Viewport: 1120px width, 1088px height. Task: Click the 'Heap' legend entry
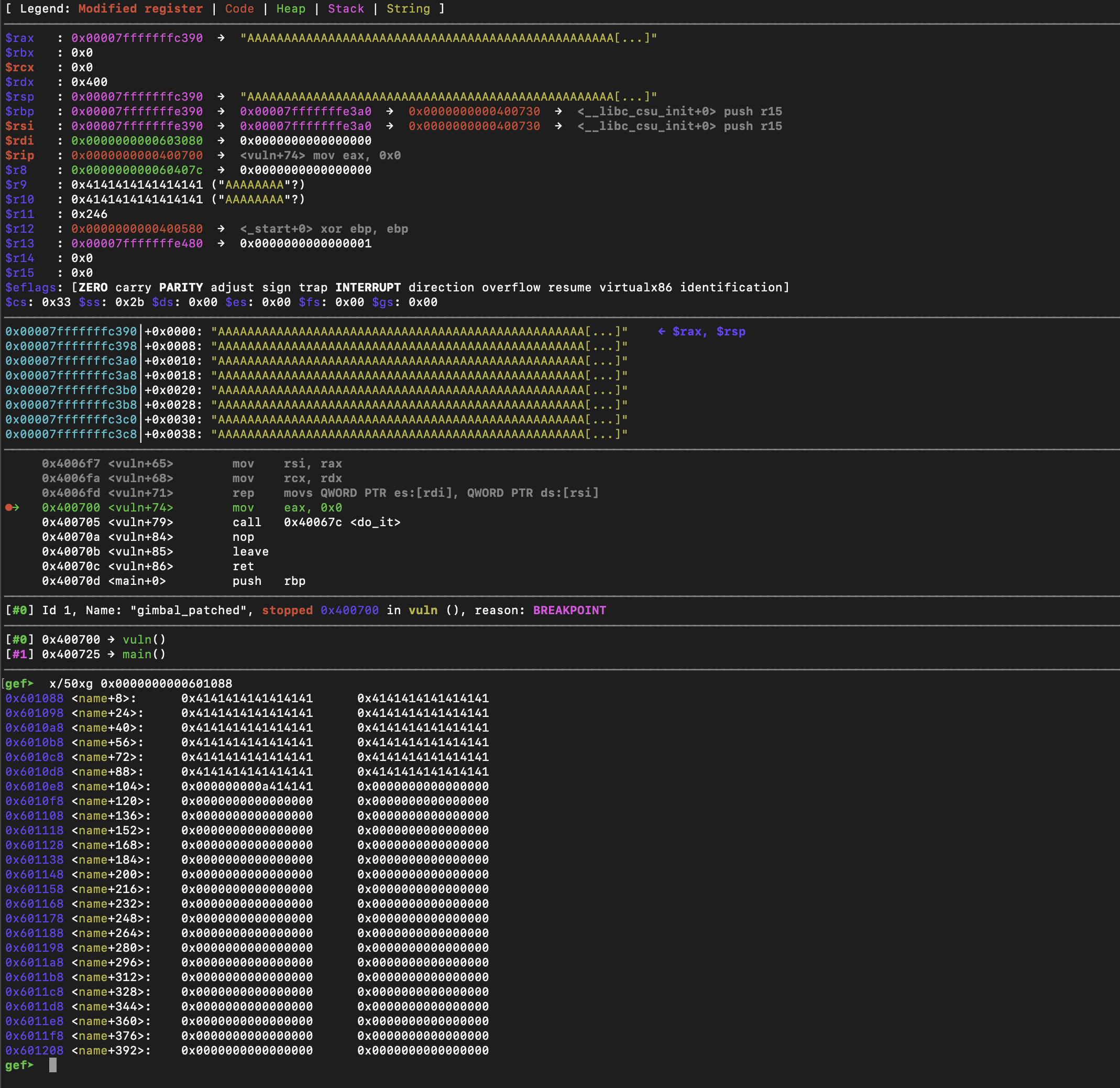[291, 8]
